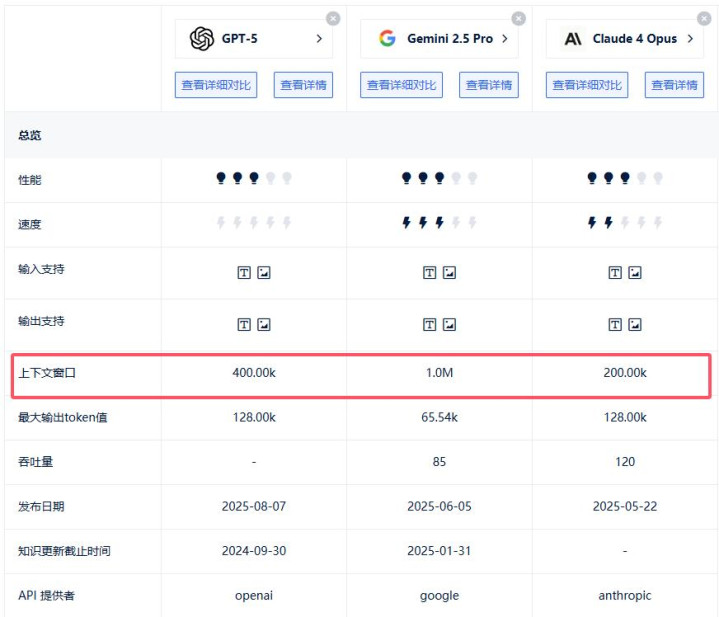Screen dimensions: 719x617
Task: Click the 最大输出token值 row label
Action: point(63,417)
